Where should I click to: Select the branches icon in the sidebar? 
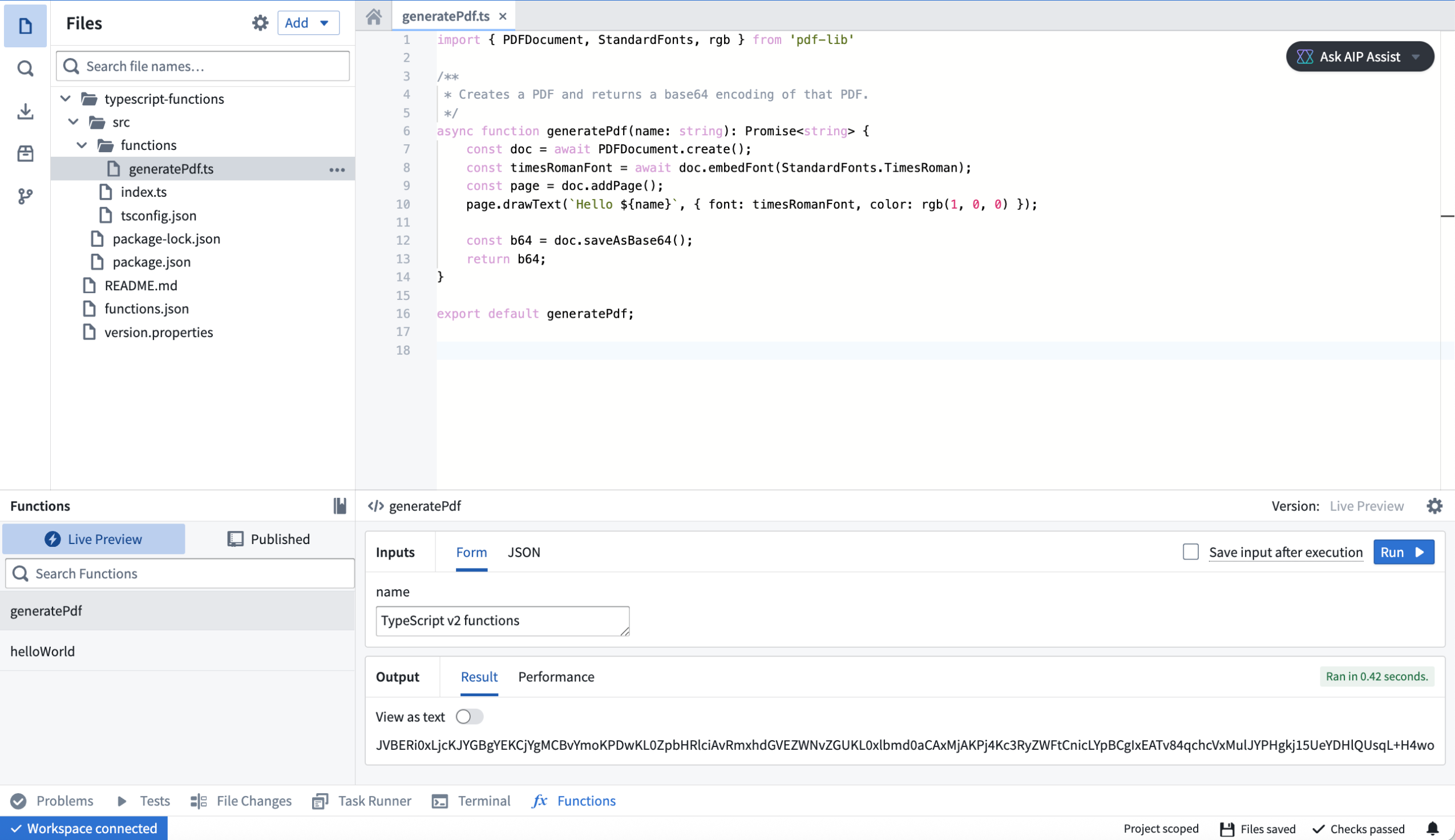pos(25,197)
